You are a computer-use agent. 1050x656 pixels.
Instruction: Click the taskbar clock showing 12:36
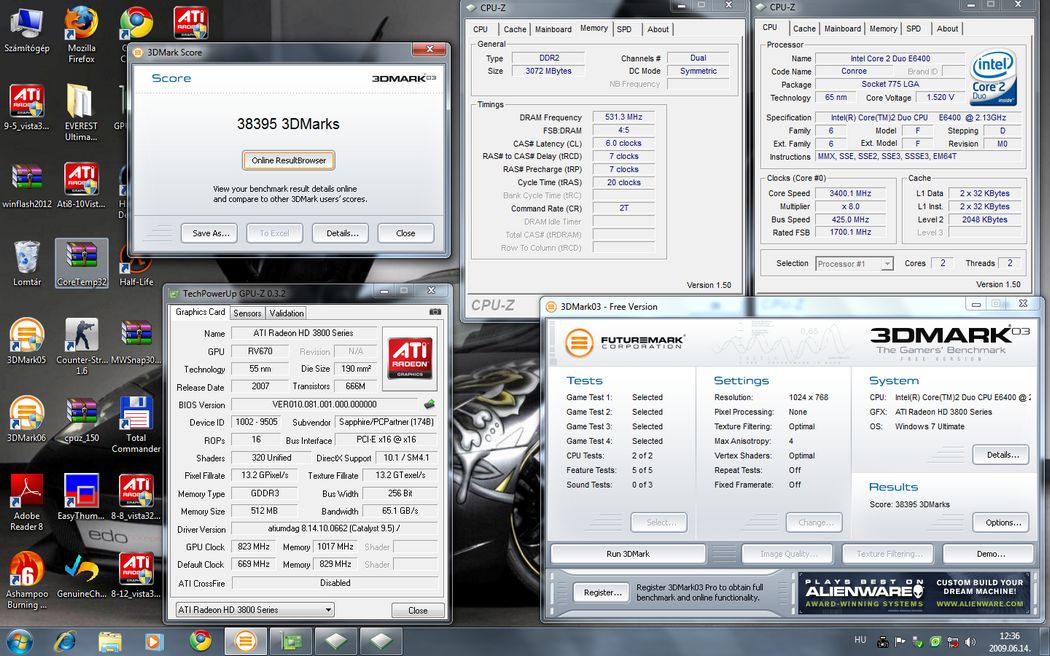tap(1009, 636)
